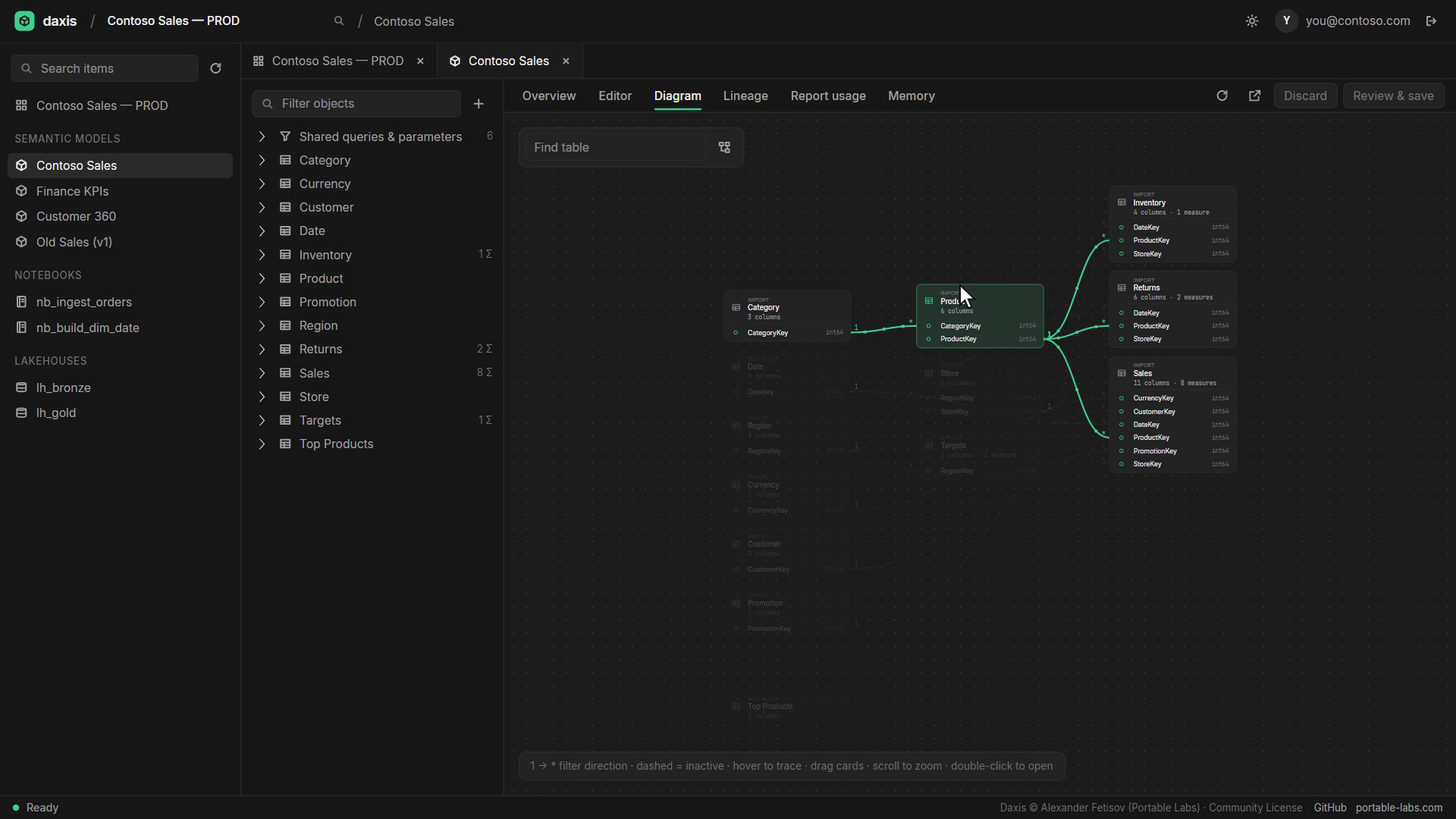
Task: Select the Contoso Sales — PROD document tab
Action: 338,61
